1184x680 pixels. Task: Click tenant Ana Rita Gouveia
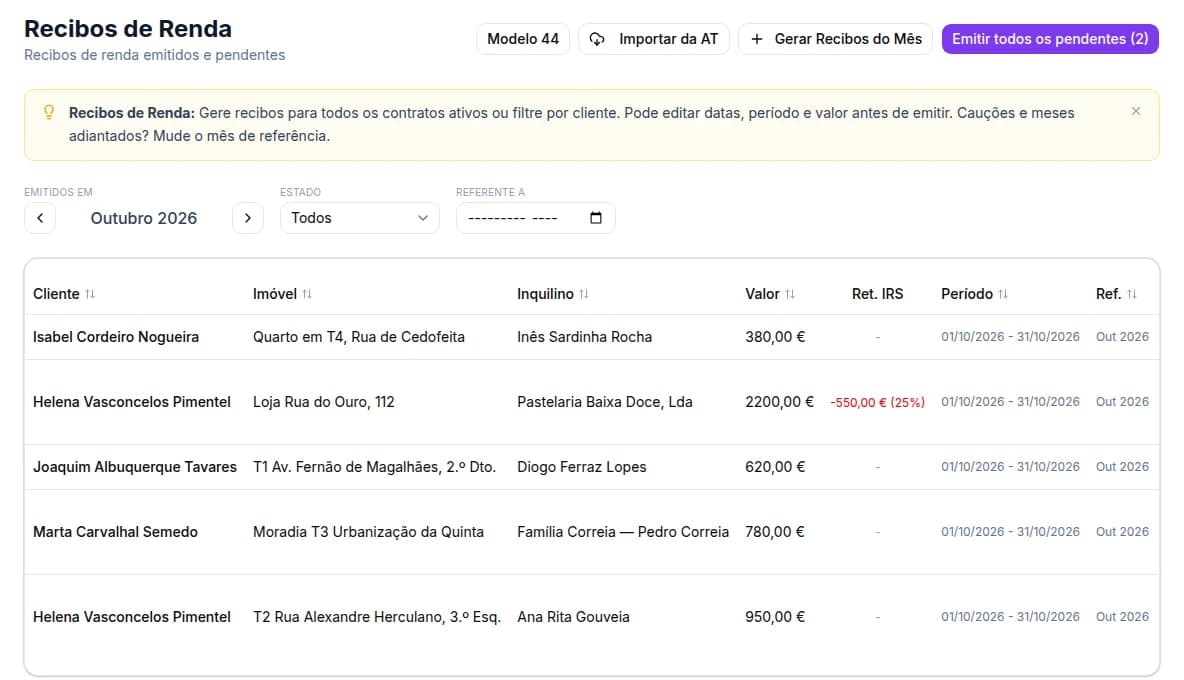(x=573, y=617)
